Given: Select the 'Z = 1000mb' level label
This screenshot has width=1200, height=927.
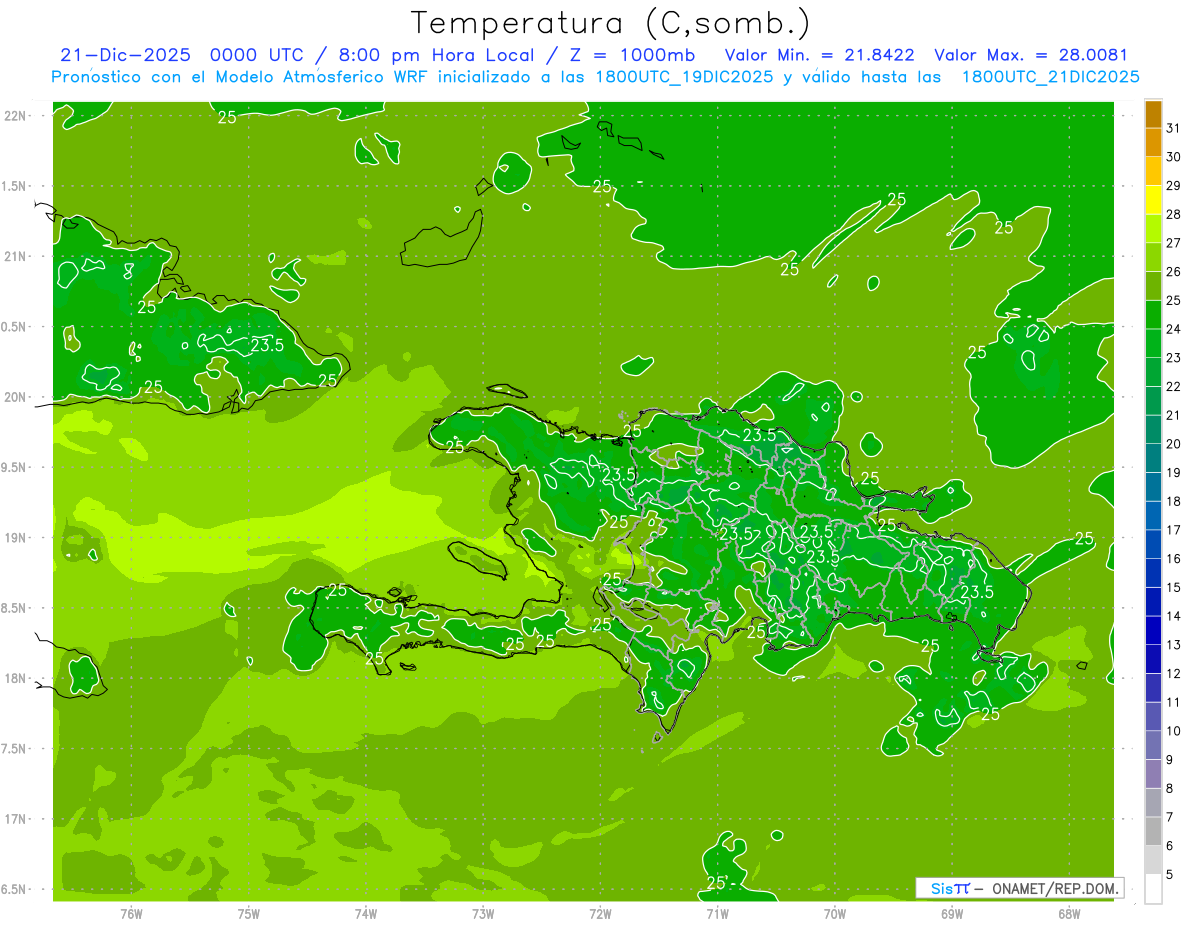Looking at the screenshot, I should click(x=631, y=55).
